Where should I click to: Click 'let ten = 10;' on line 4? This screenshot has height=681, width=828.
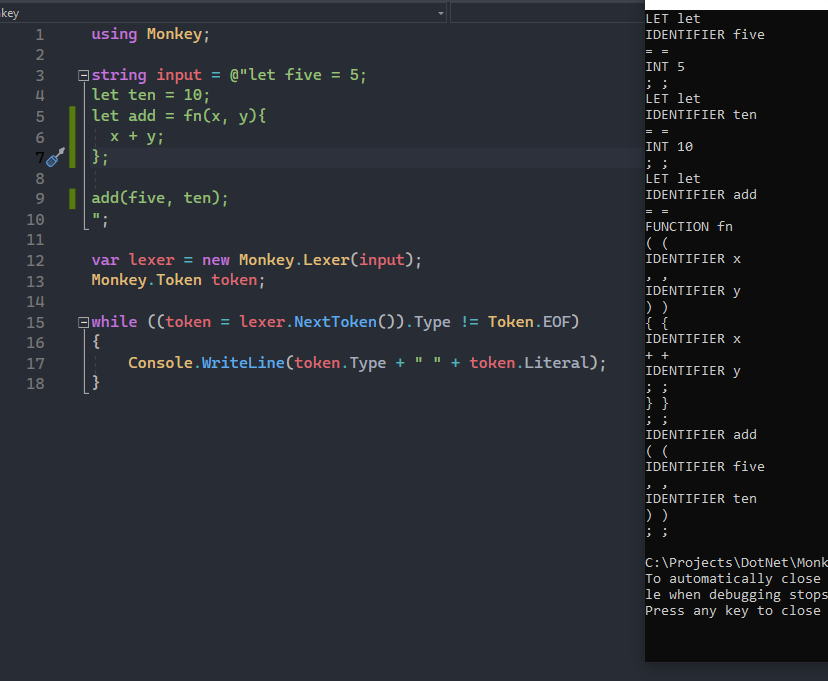click(x=150, y=96)
